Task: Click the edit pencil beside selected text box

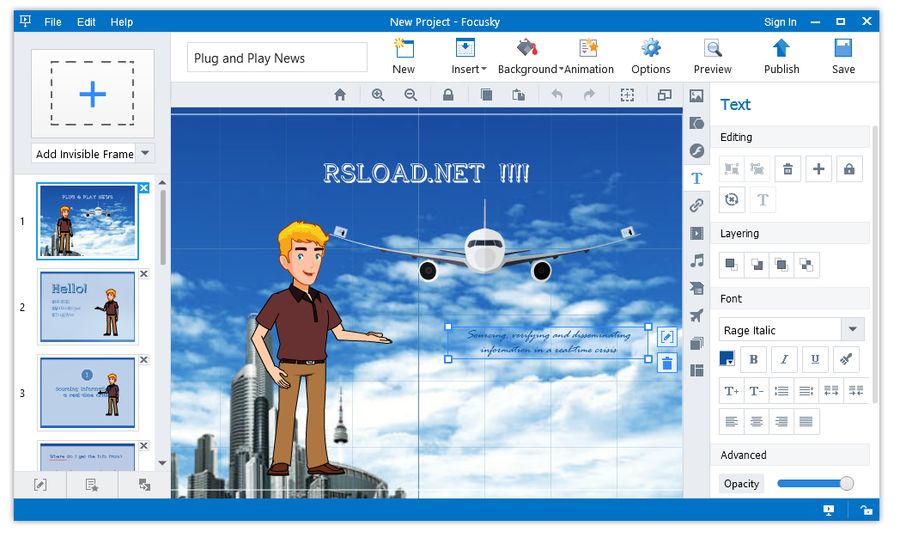Action: coord(667,336)
